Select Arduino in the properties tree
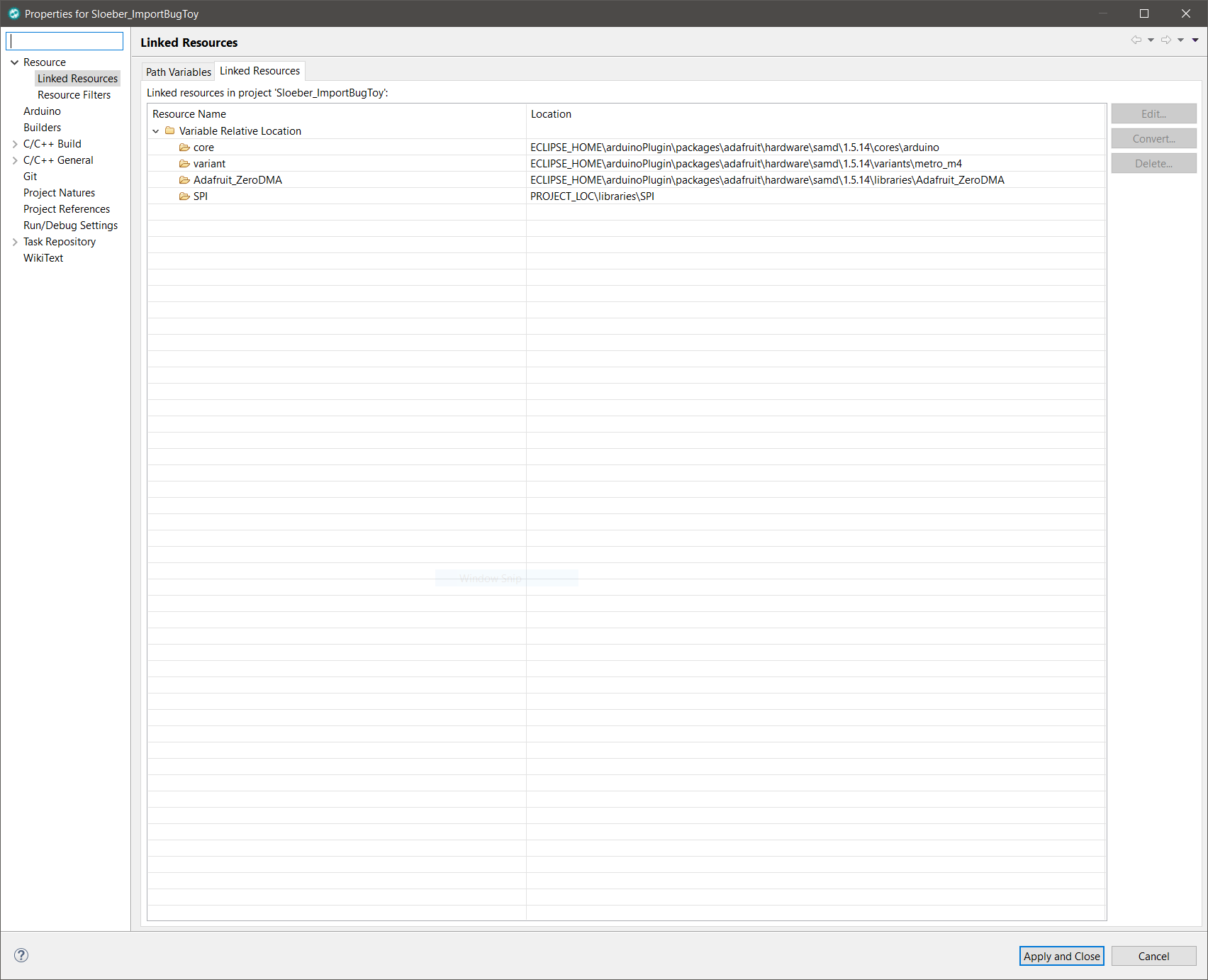The image size is (1208, 980). tap(42, 111)
